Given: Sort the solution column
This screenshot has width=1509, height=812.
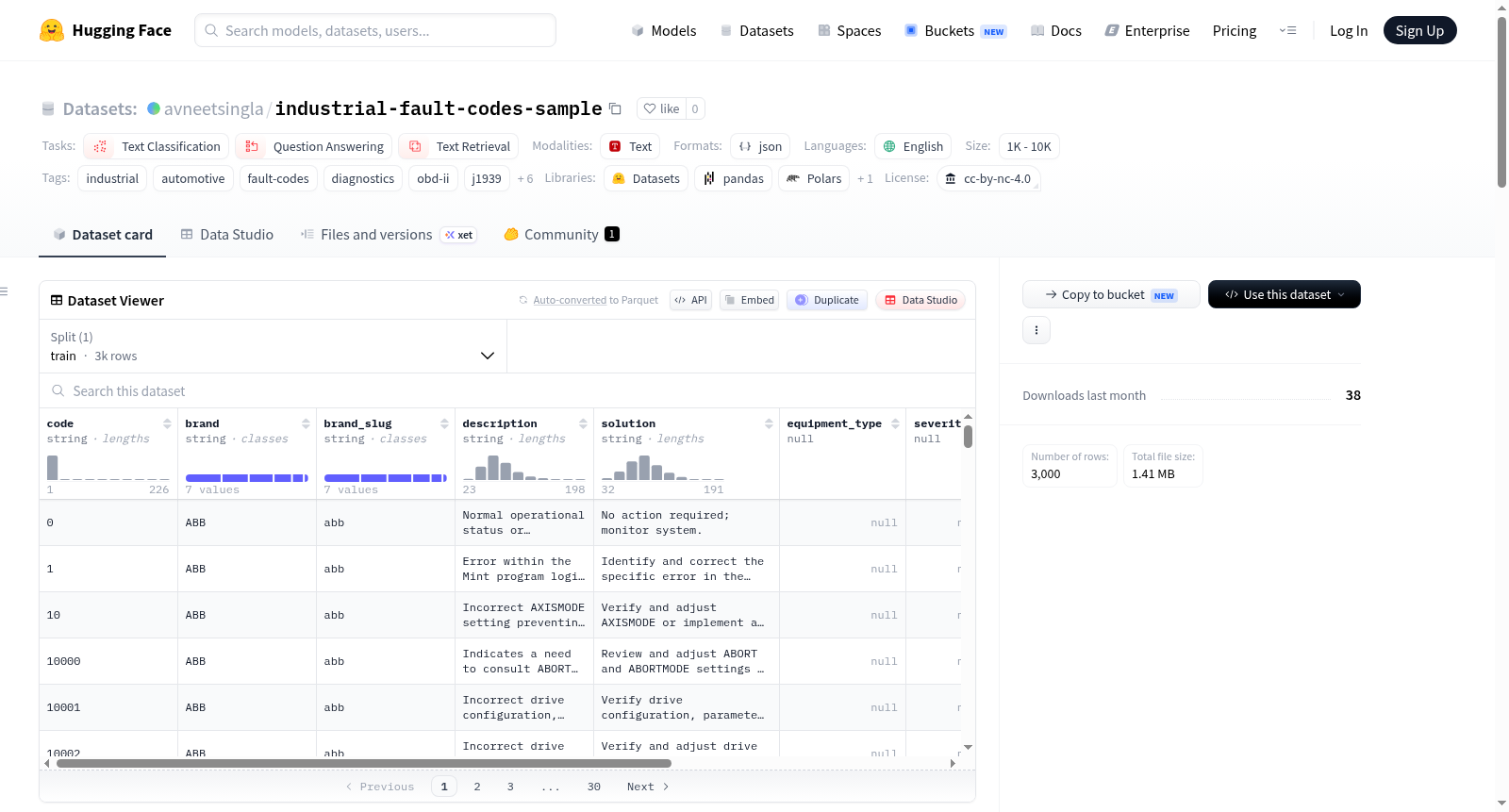Looking at the screenshot, I should click(769, 423).
